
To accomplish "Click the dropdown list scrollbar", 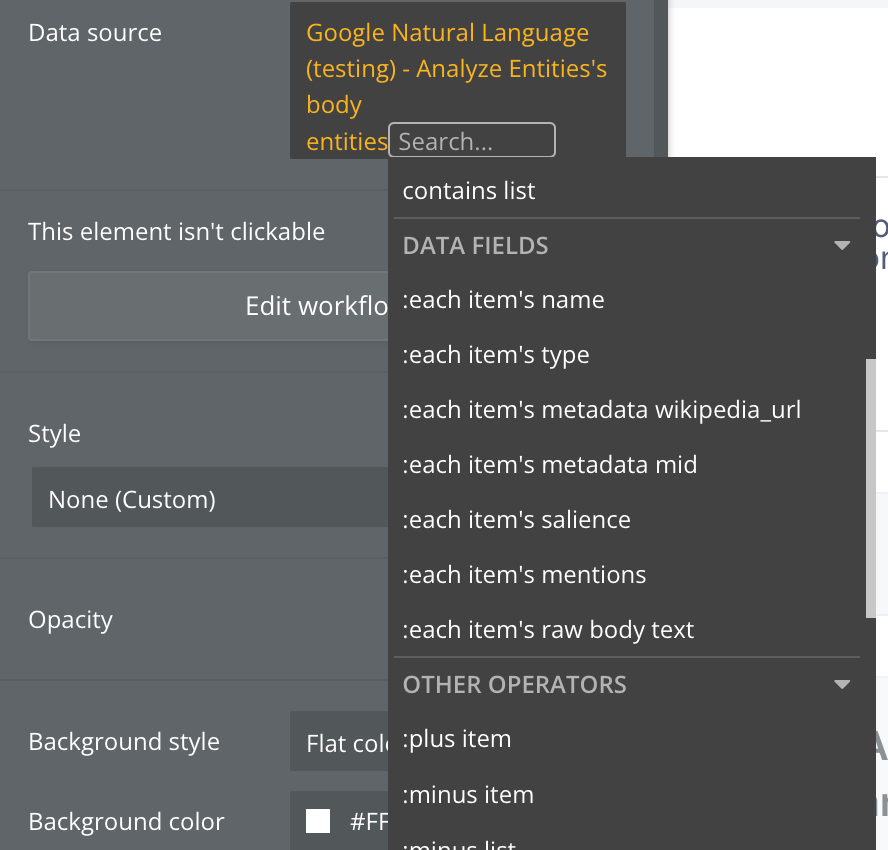I will tap(870, 487).
